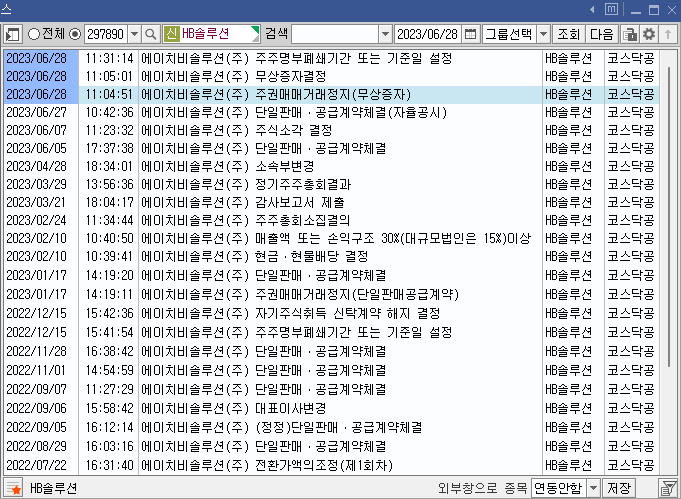The width and height of the screenshot is (681, 499).
Task: Click the time cell 14:19:20
Action: click(x=109, y=275)
